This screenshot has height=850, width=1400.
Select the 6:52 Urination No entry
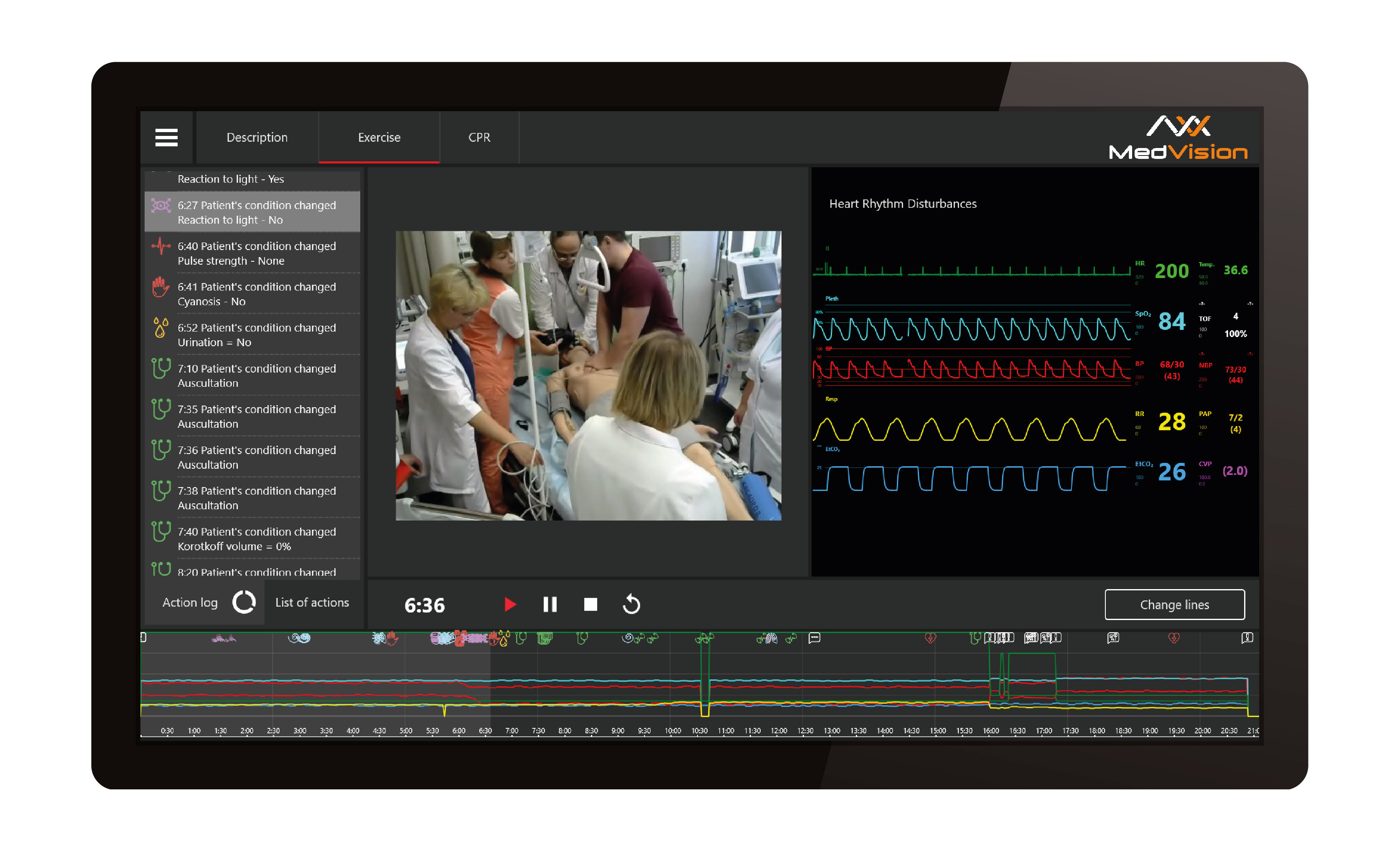(x=256, y=335)
